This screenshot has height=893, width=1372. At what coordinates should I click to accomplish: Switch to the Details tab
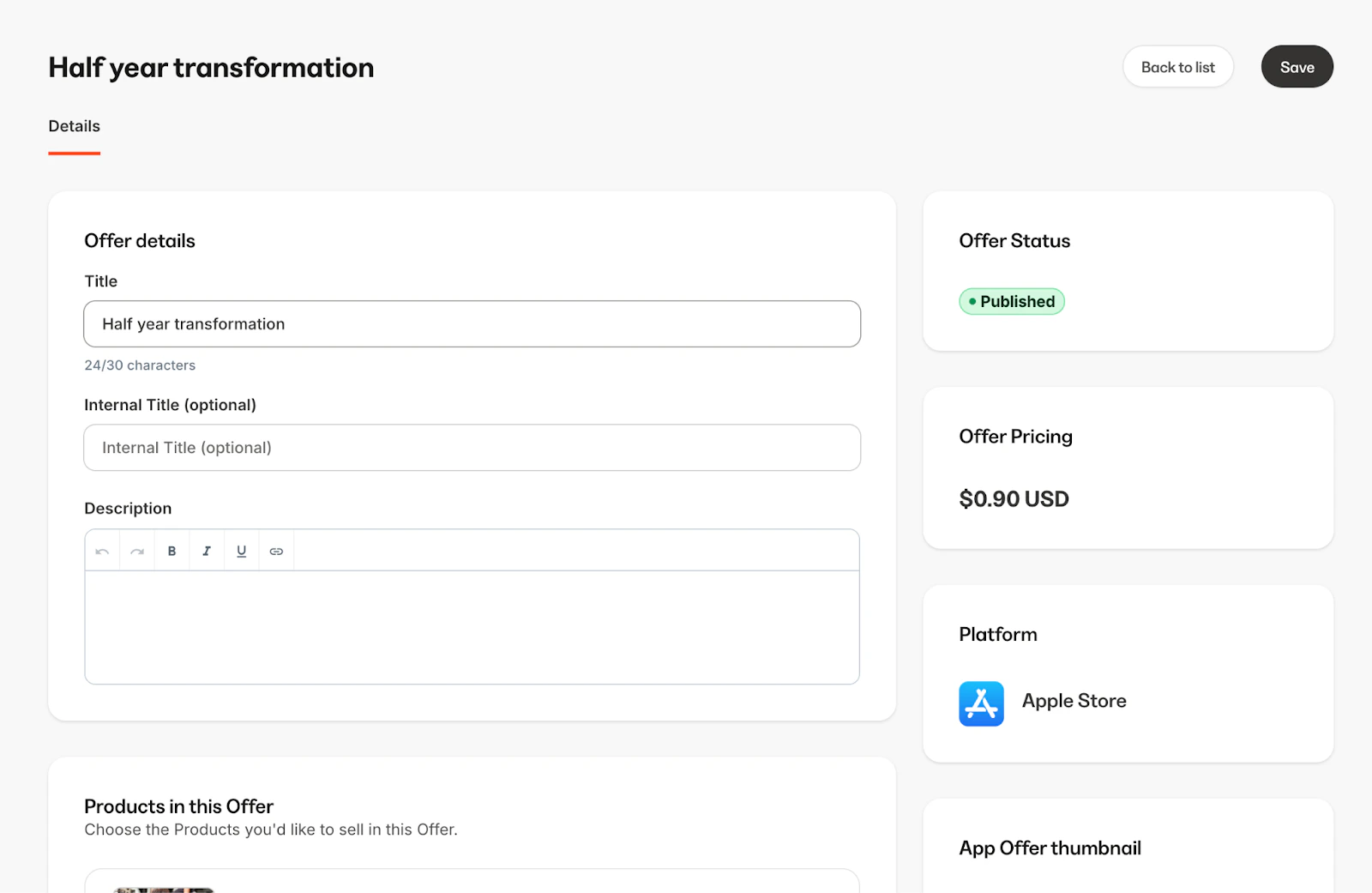(x=74, y=126)
